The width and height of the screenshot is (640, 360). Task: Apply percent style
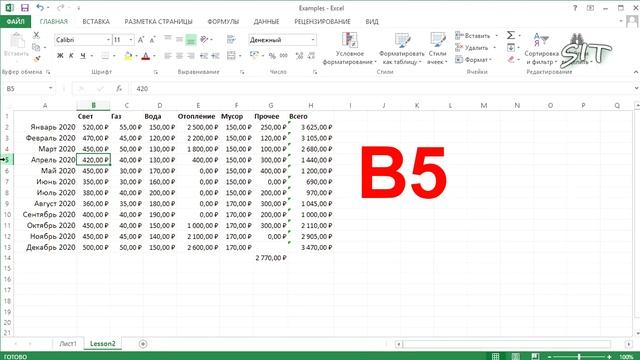(x=272, y=56)
